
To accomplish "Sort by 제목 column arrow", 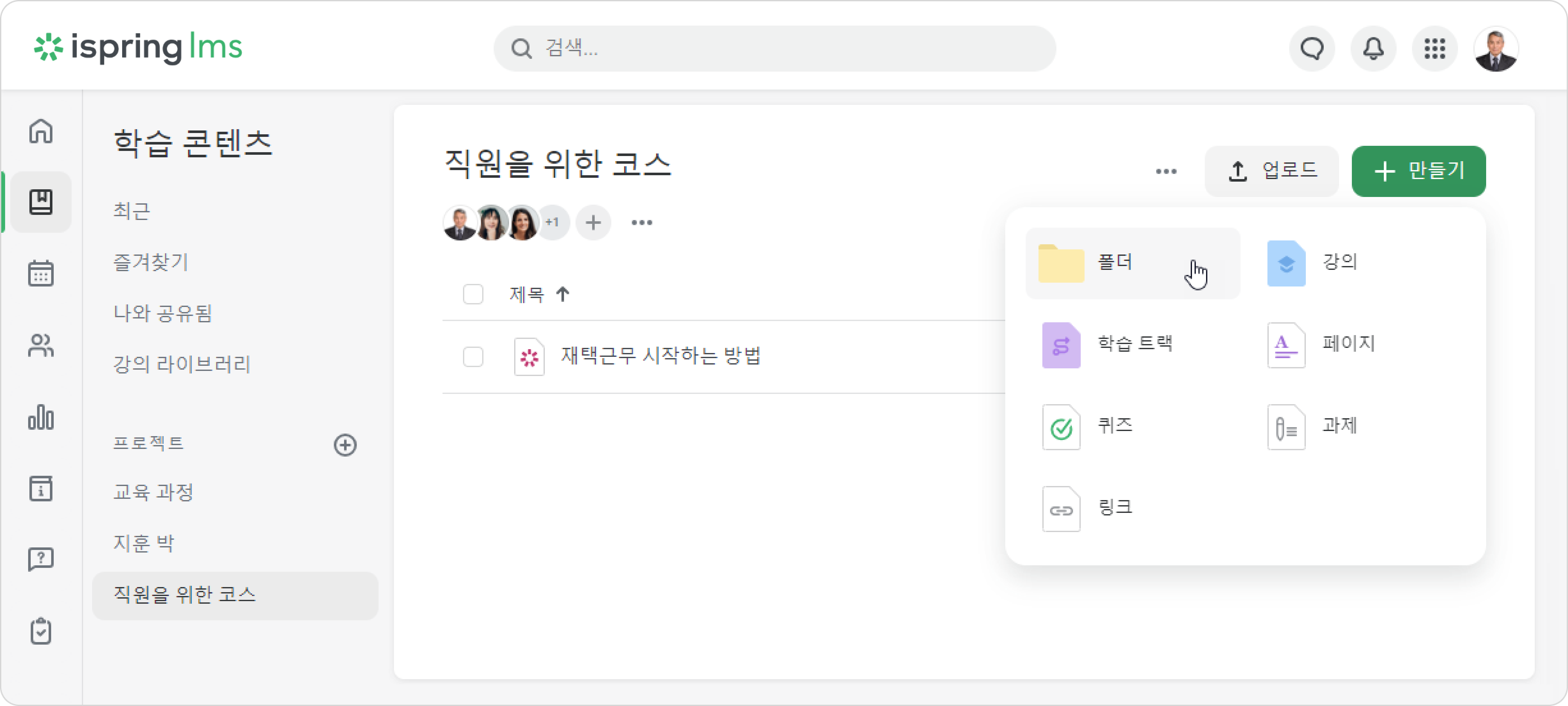I will tap(563, 294).
